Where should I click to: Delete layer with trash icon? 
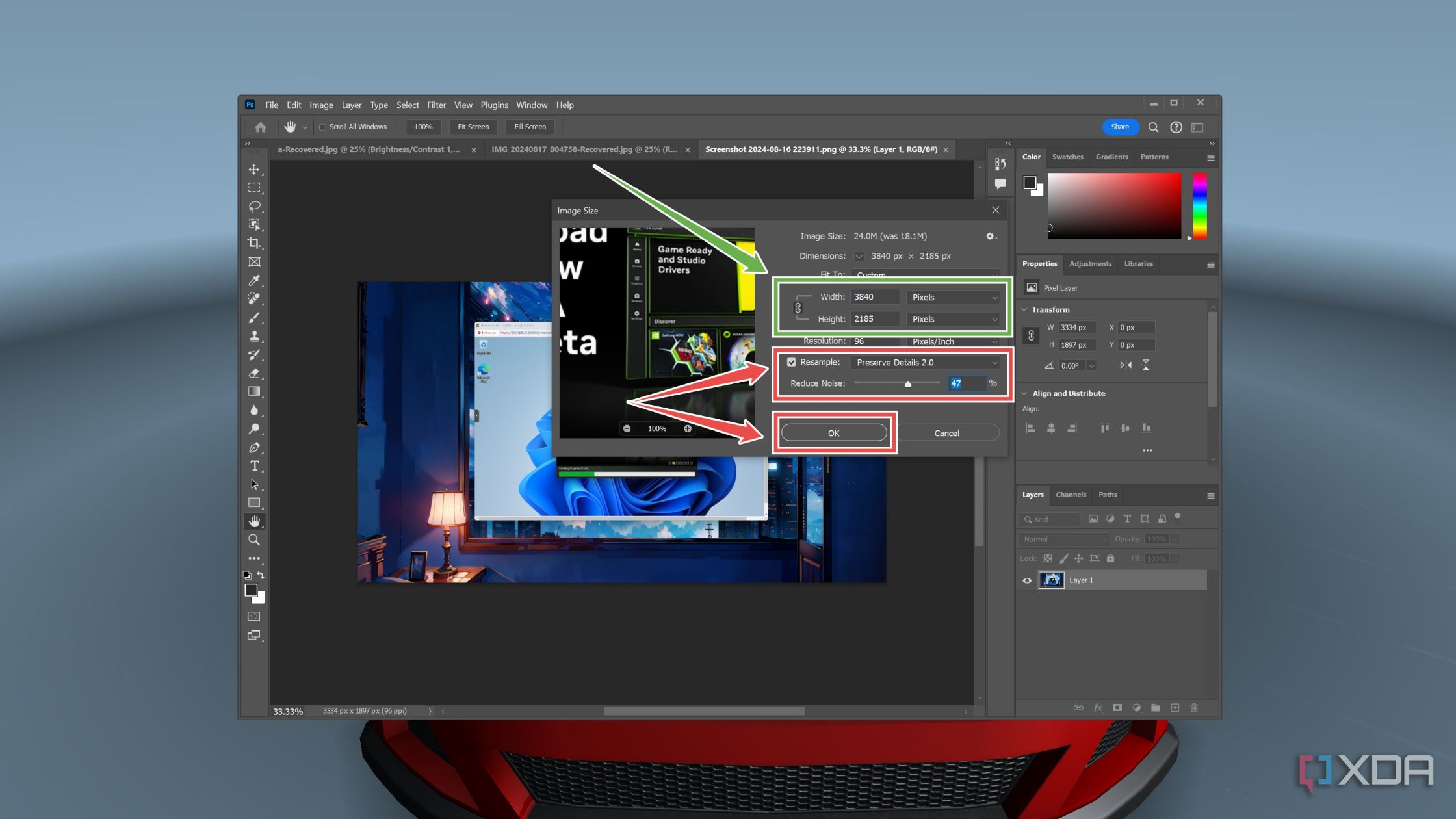(x=1194, y=707)
